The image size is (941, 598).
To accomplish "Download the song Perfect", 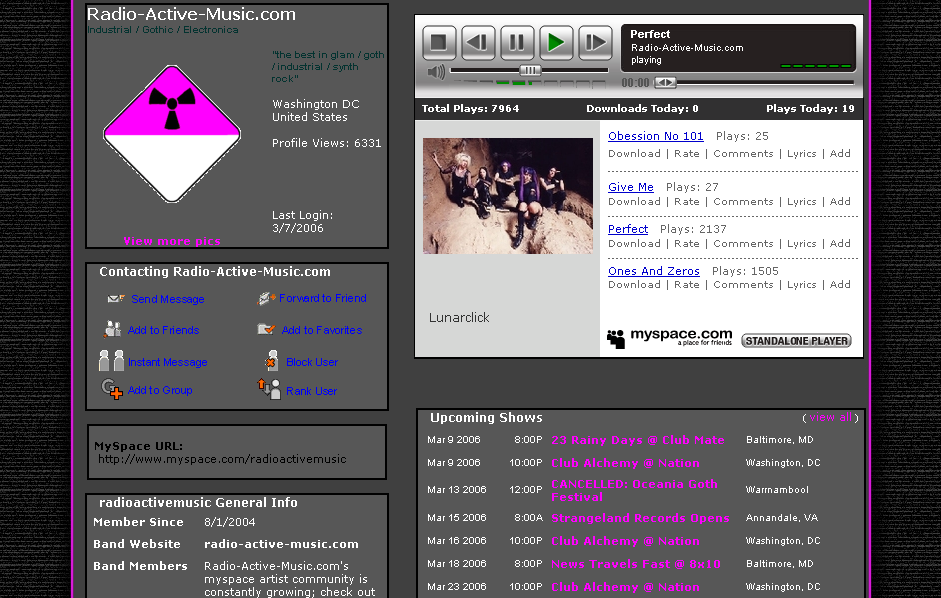I will [x=634, y=244].
